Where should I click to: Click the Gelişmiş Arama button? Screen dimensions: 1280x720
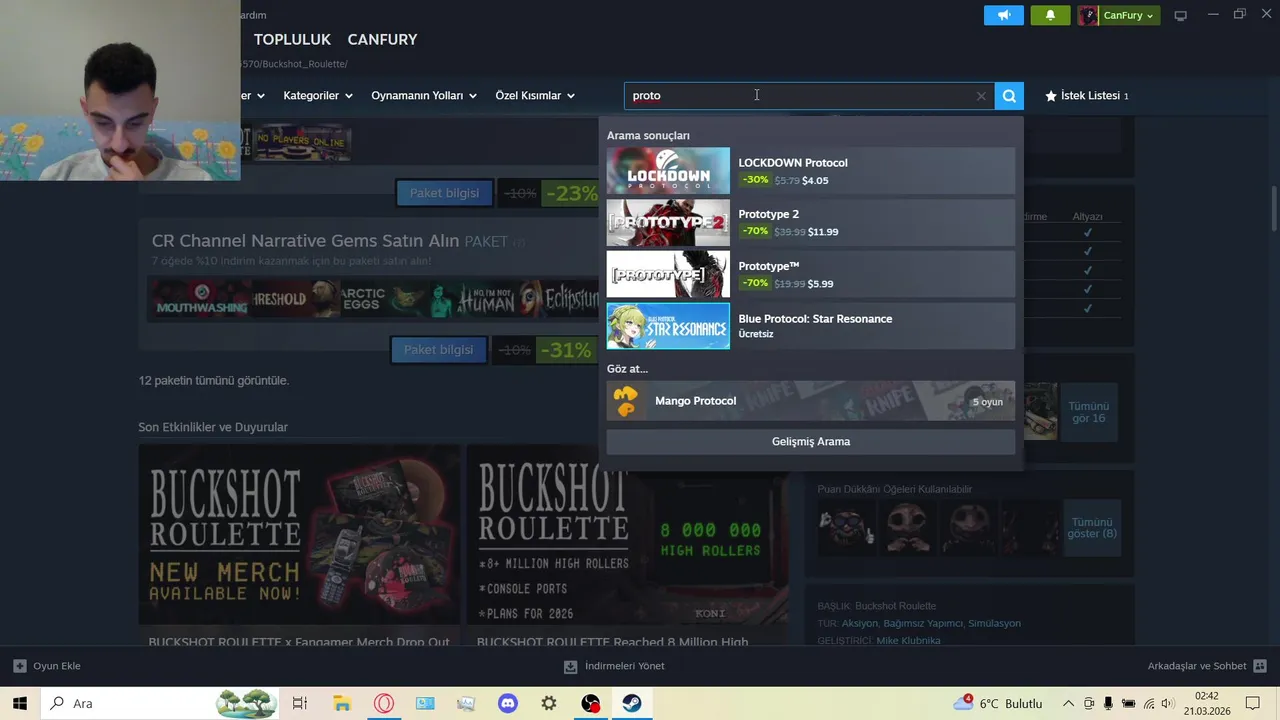tap(811, 442)
